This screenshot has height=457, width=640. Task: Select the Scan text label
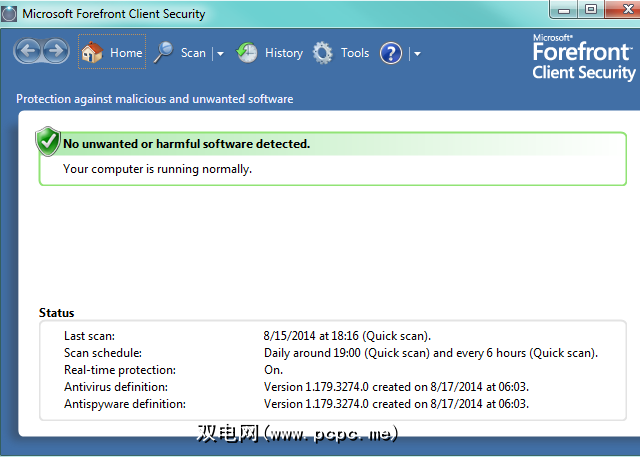tap(193, 53)
